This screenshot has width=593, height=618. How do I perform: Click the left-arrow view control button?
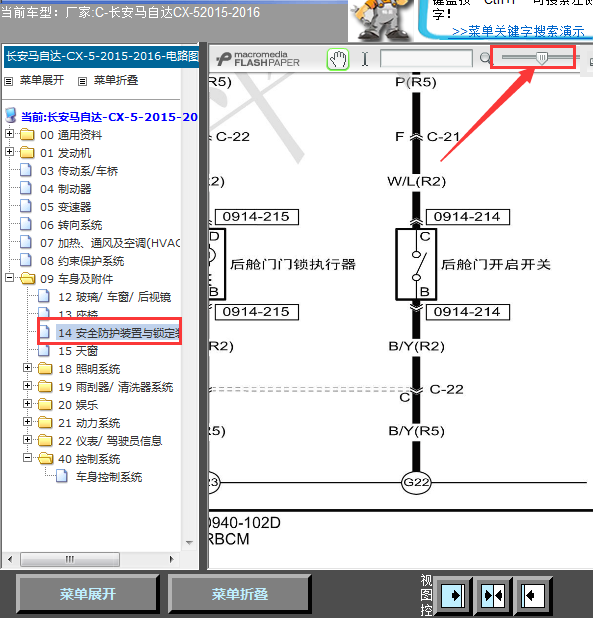(x=534, y=595)
